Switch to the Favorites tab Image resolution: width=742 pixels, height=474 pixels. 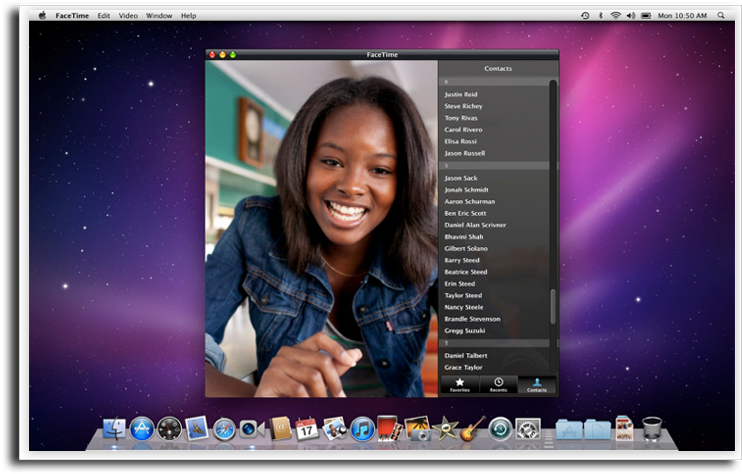click(460, 385)
